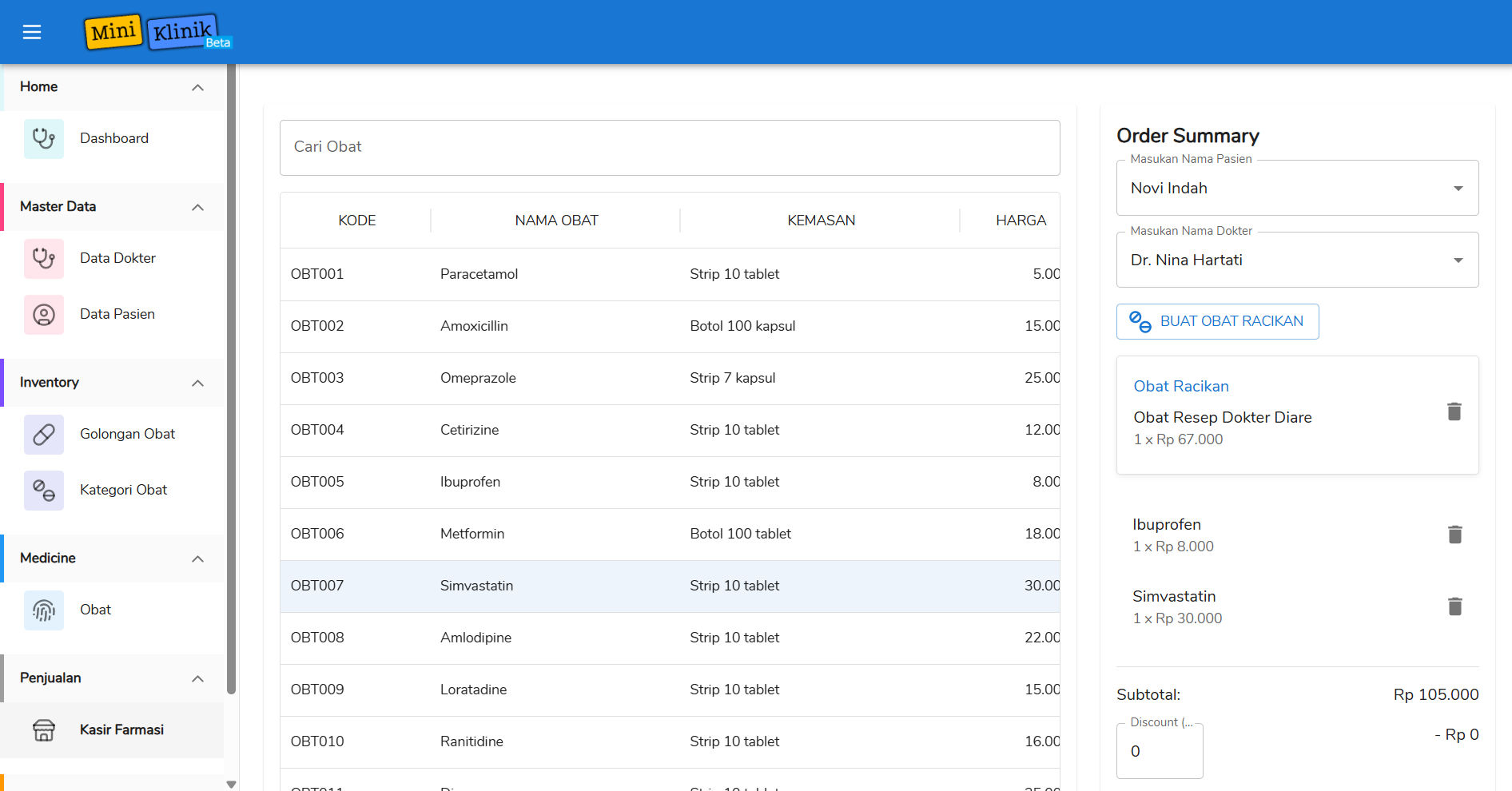Select the Omeprazole row
Screen dimensions: 1512x791
670,379
